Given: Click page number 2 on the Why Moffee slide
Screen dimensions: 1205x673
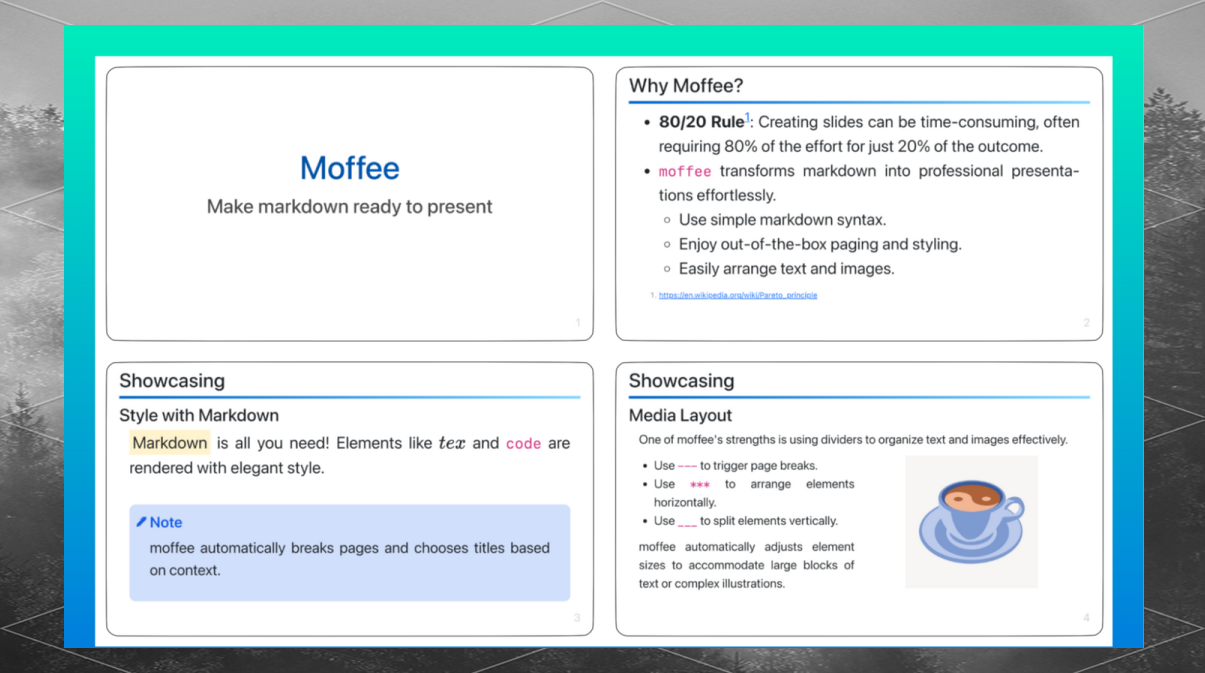Looking at the screenshot, I should [x=1086, y=323].
